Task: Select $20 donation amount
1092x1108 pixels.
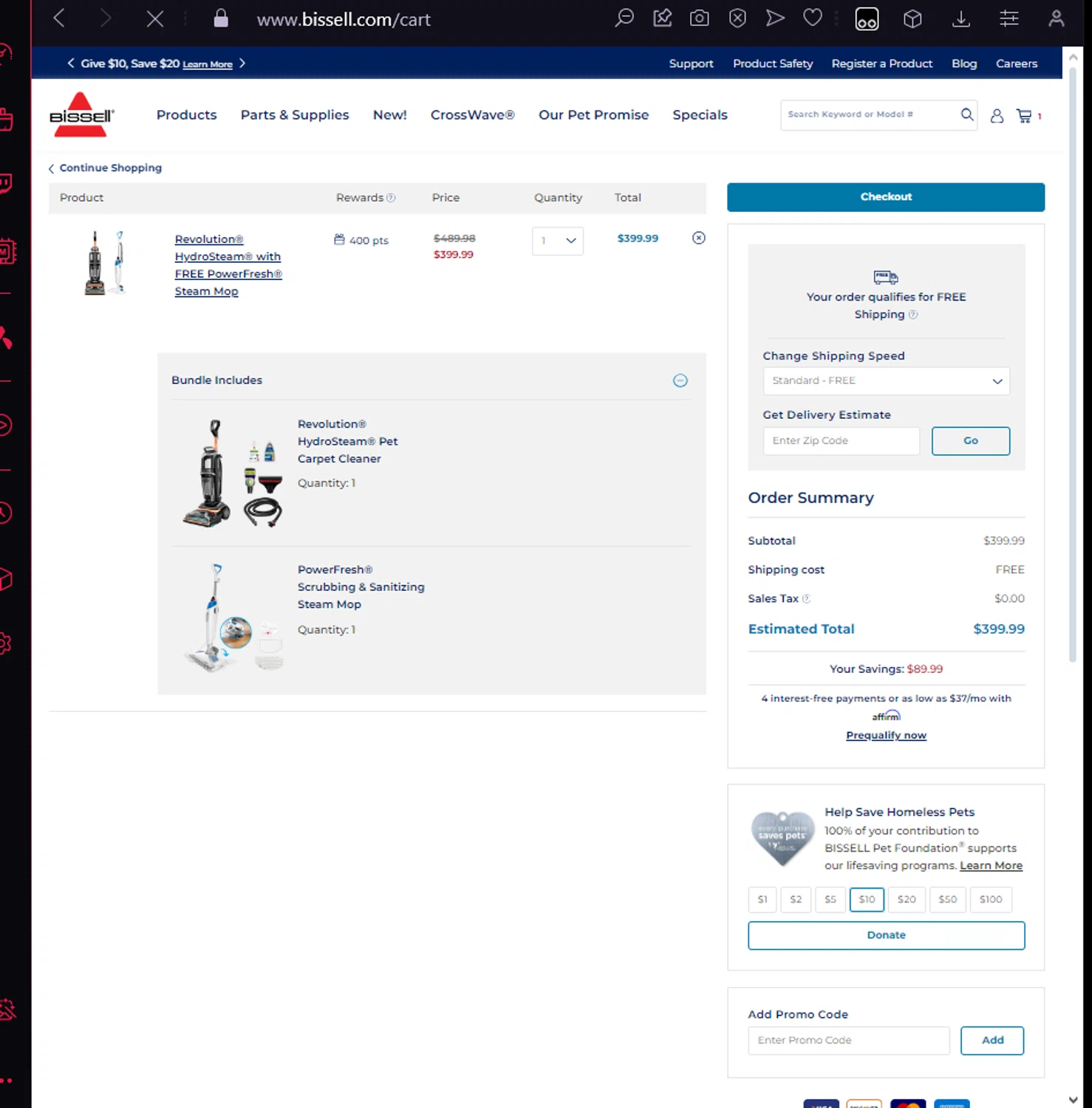Action: 907,899
